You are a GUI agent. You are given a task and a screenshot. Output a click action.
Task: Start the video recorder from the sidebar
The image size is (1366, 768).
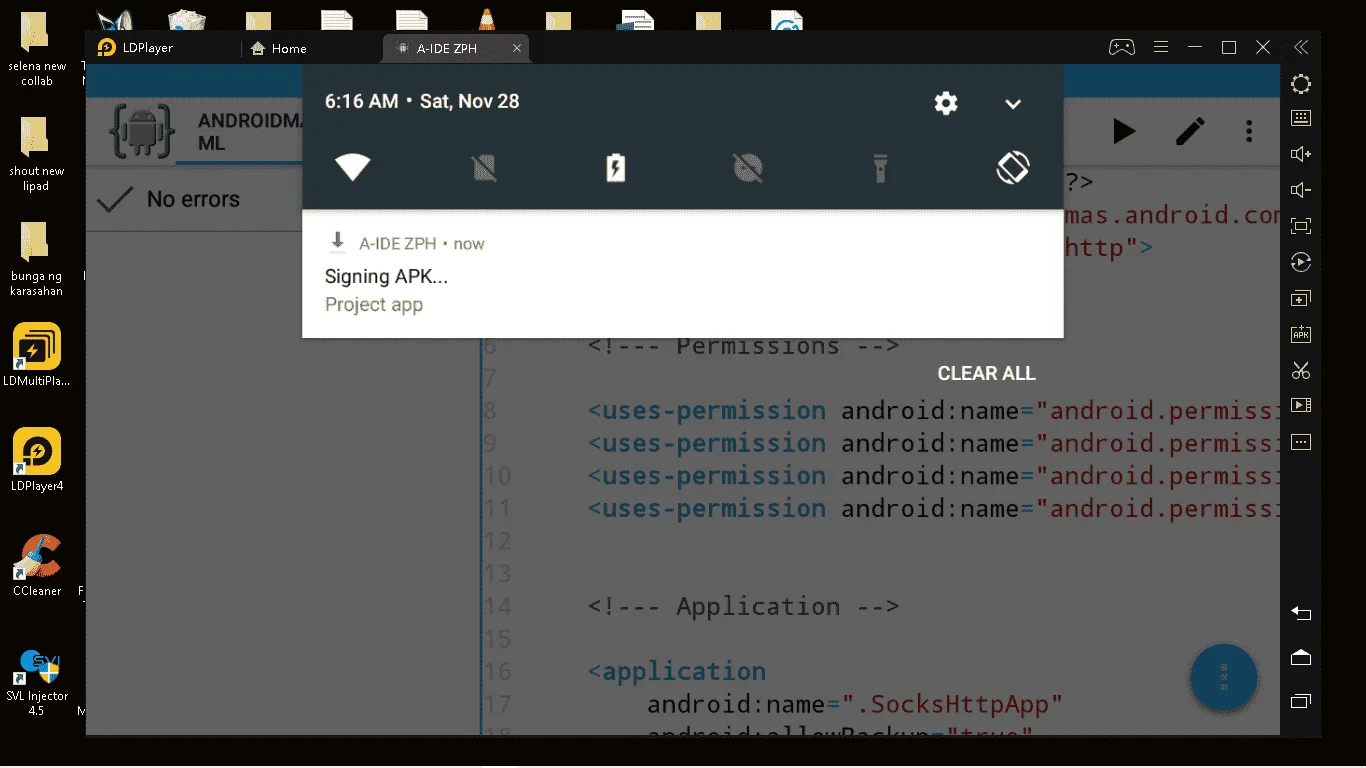[x=1301, y=405]
